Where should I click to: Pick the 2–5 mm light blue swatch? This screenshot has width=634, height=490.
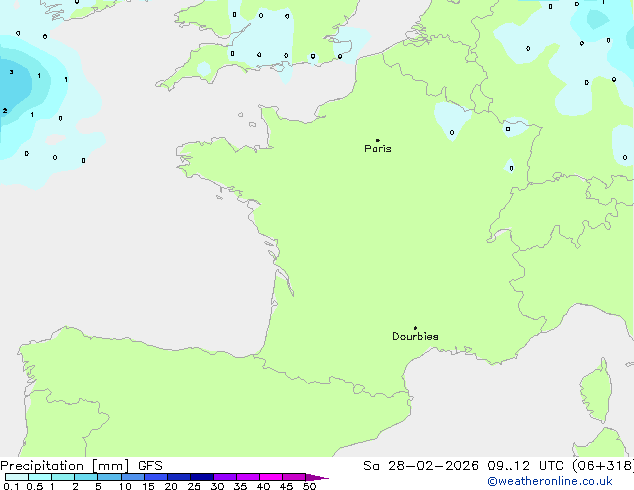(86, 477)
